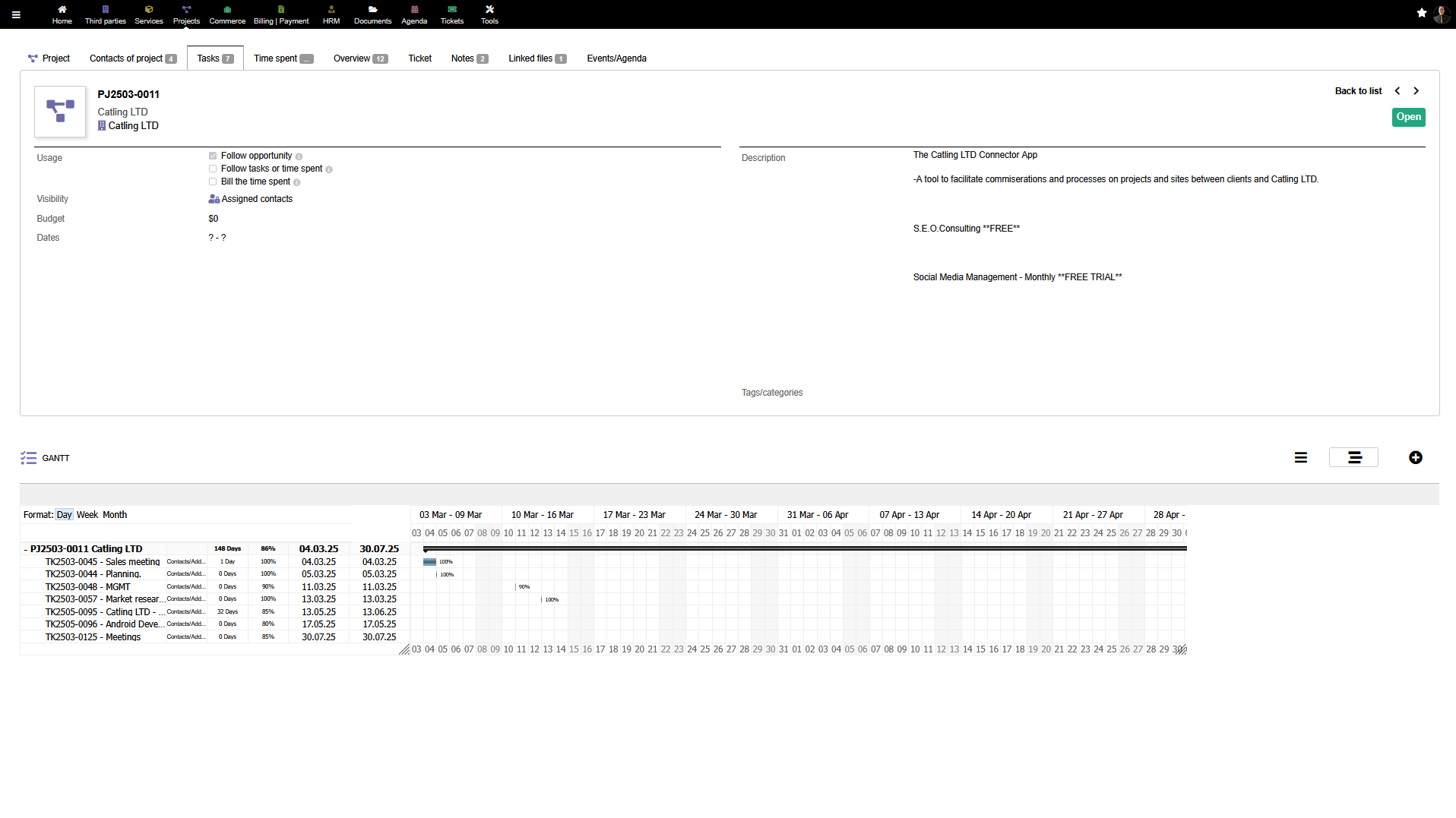Click the Back to list link
This screenshot has height=818, width=1456.
[1358, 91]
